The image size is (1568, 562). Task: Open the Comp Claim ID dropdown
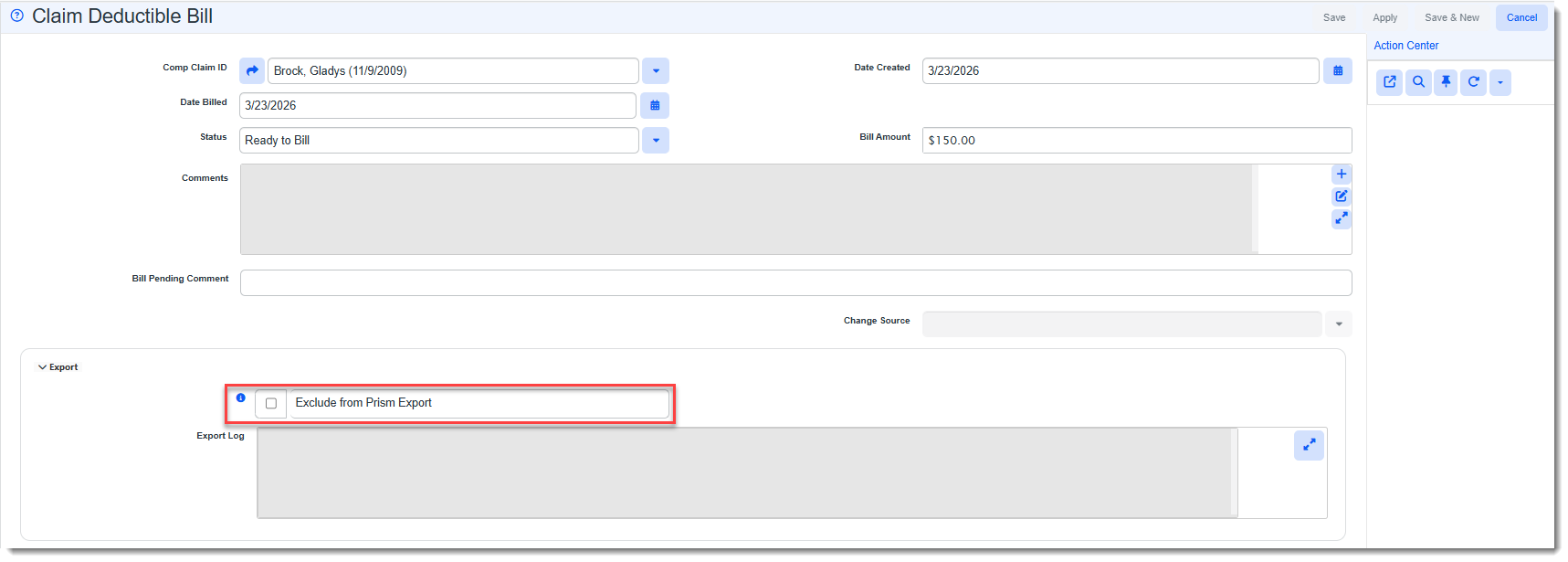(x=656, y=70)
